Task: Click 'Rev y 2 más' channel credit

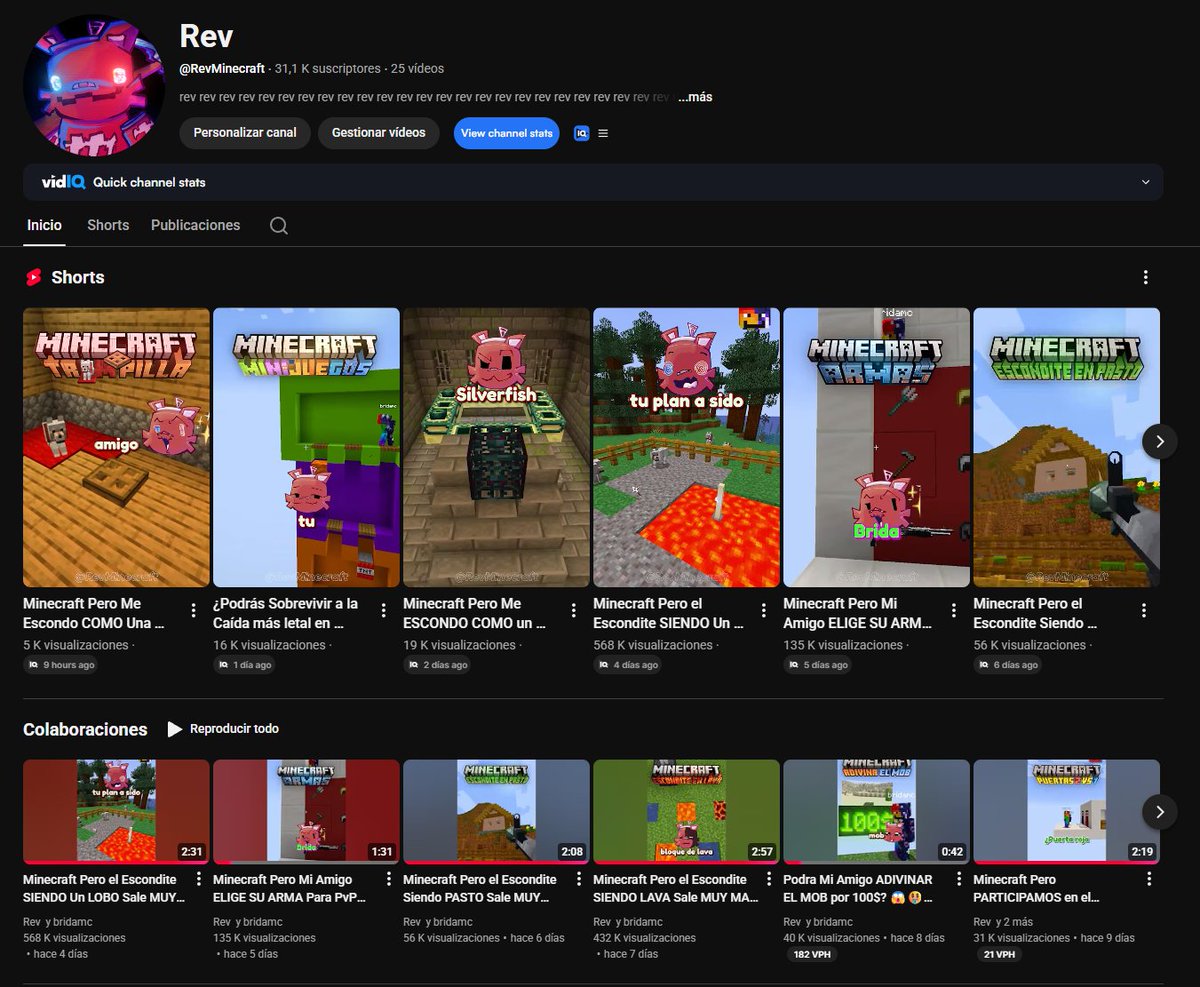Action: coord(1003,922)
